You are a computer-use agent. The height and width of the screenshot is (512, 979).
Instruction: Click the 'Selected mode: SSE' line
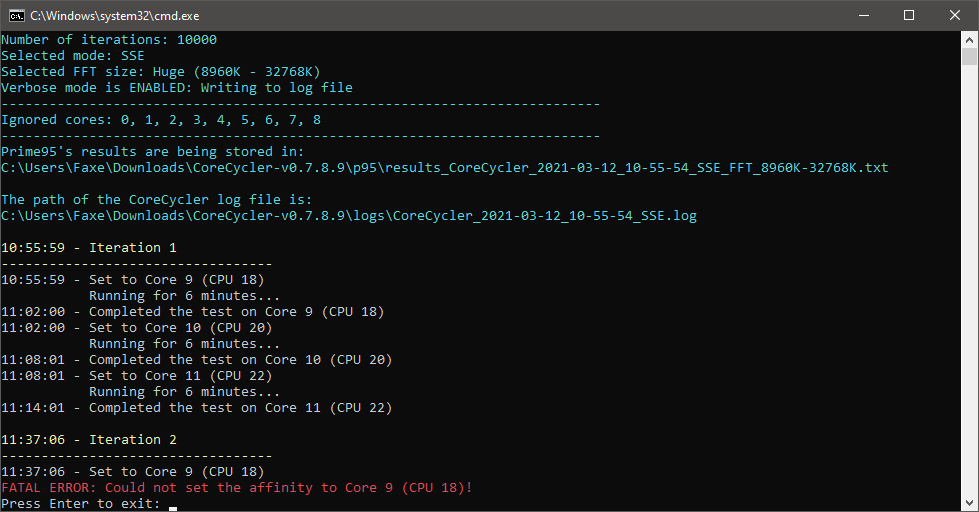click(73, 56)
